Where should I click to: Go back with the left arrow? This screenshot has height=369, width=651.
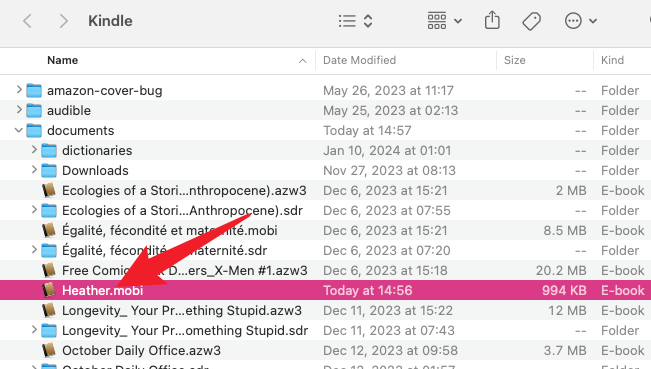tap(27, 21)
